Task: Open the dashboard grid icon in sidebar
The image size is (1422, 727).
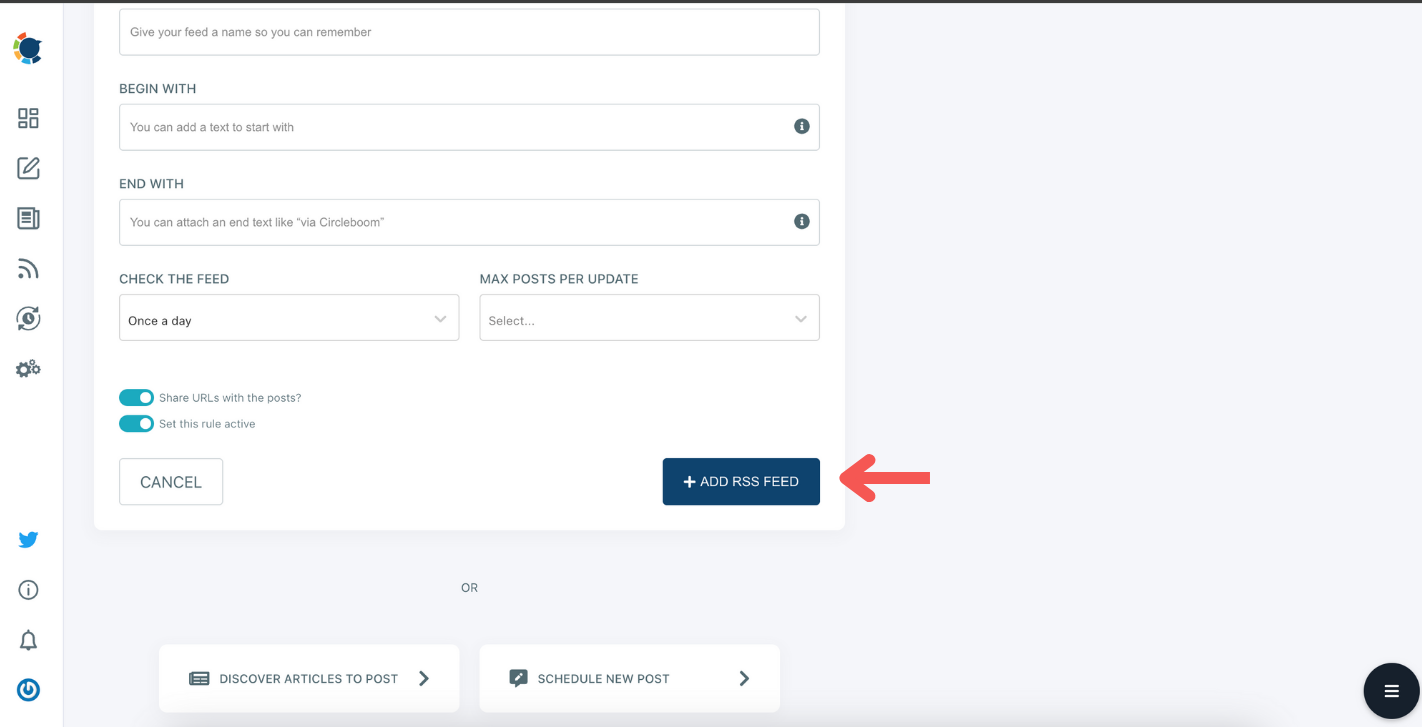Action: coord(28,118)
